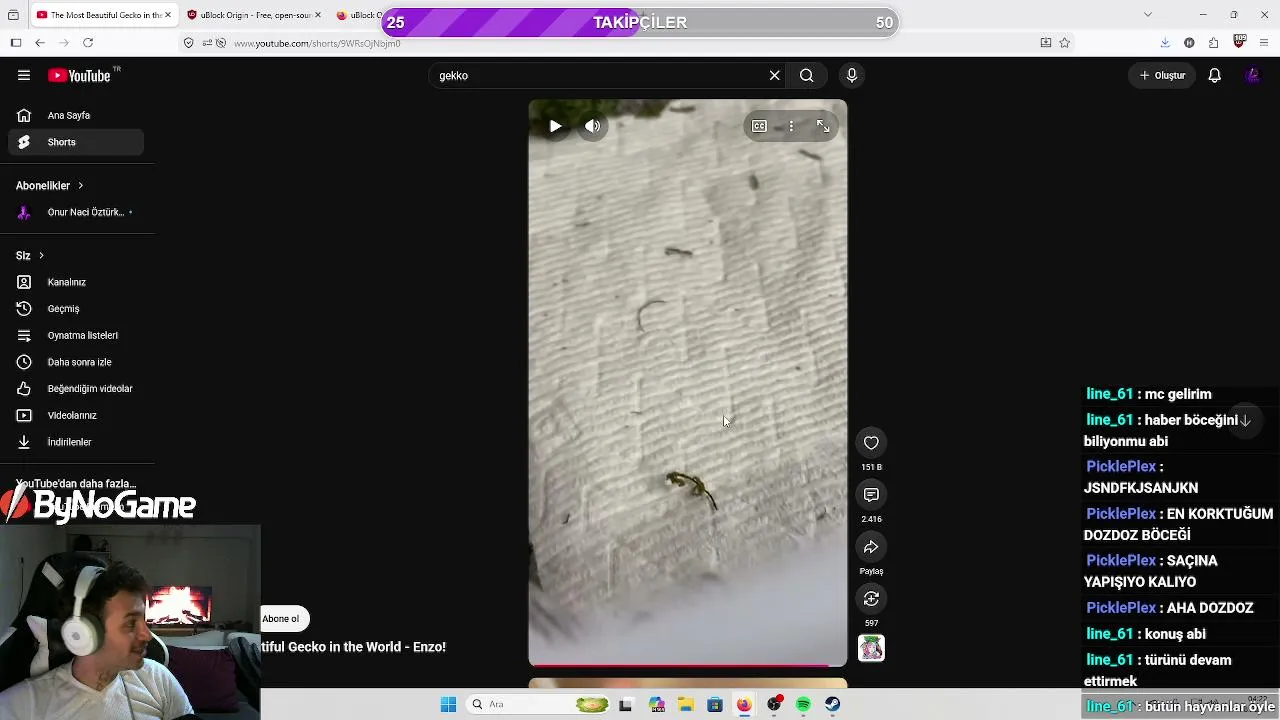
Task: Toggle closed captions on the Short
Action: point(759,126)
